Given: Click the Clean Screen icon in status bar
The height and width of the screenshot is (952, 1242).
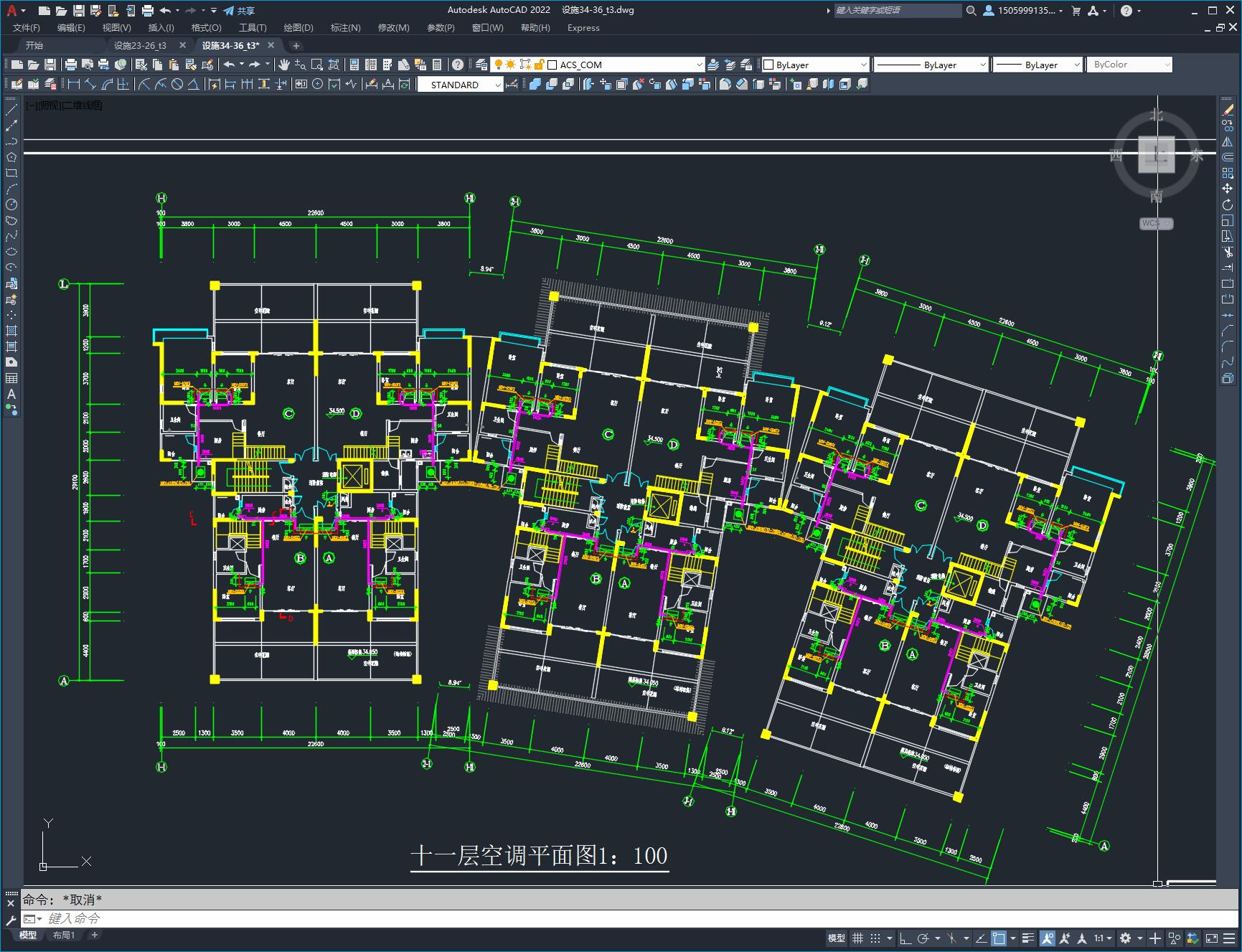Looking at the screenshot, I should [1211, 938].
